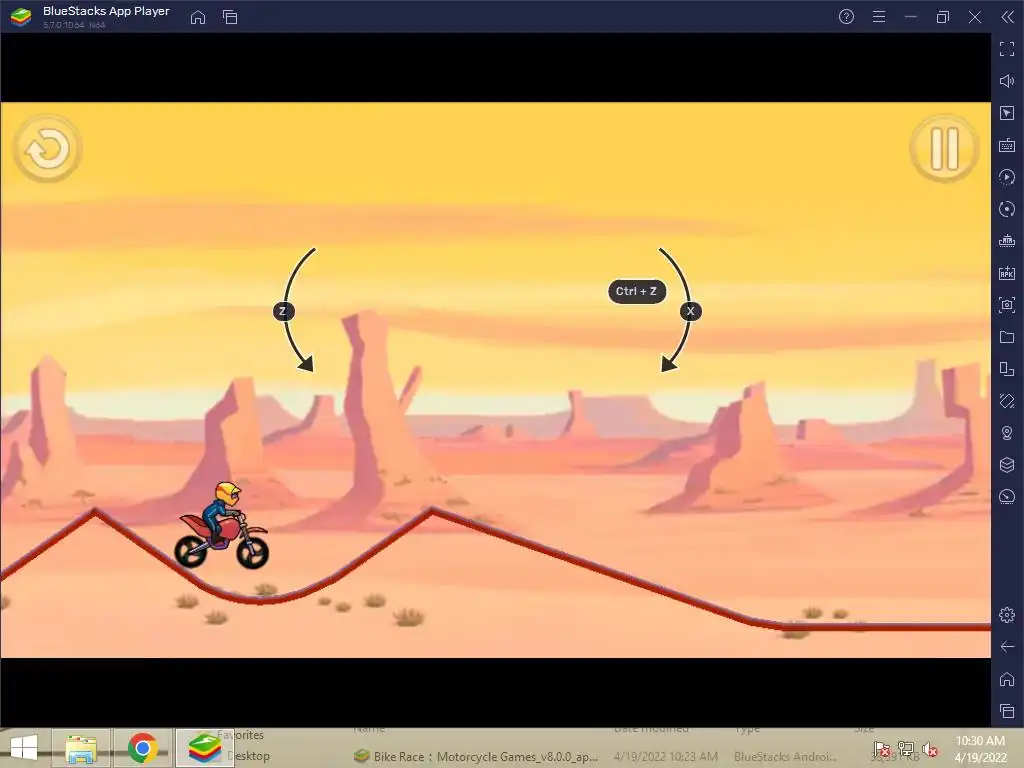Screen dimensions: 1024x768
Task: Open the multi-instance tabs icon in the title bar
Action: [x=230, y=17]
